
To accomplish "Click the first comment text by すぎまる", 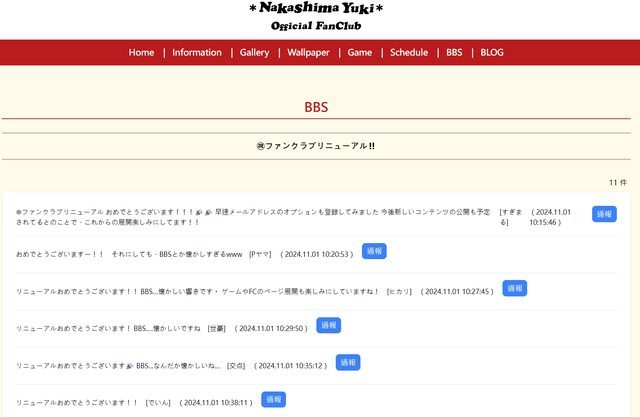I will (250, 217).
